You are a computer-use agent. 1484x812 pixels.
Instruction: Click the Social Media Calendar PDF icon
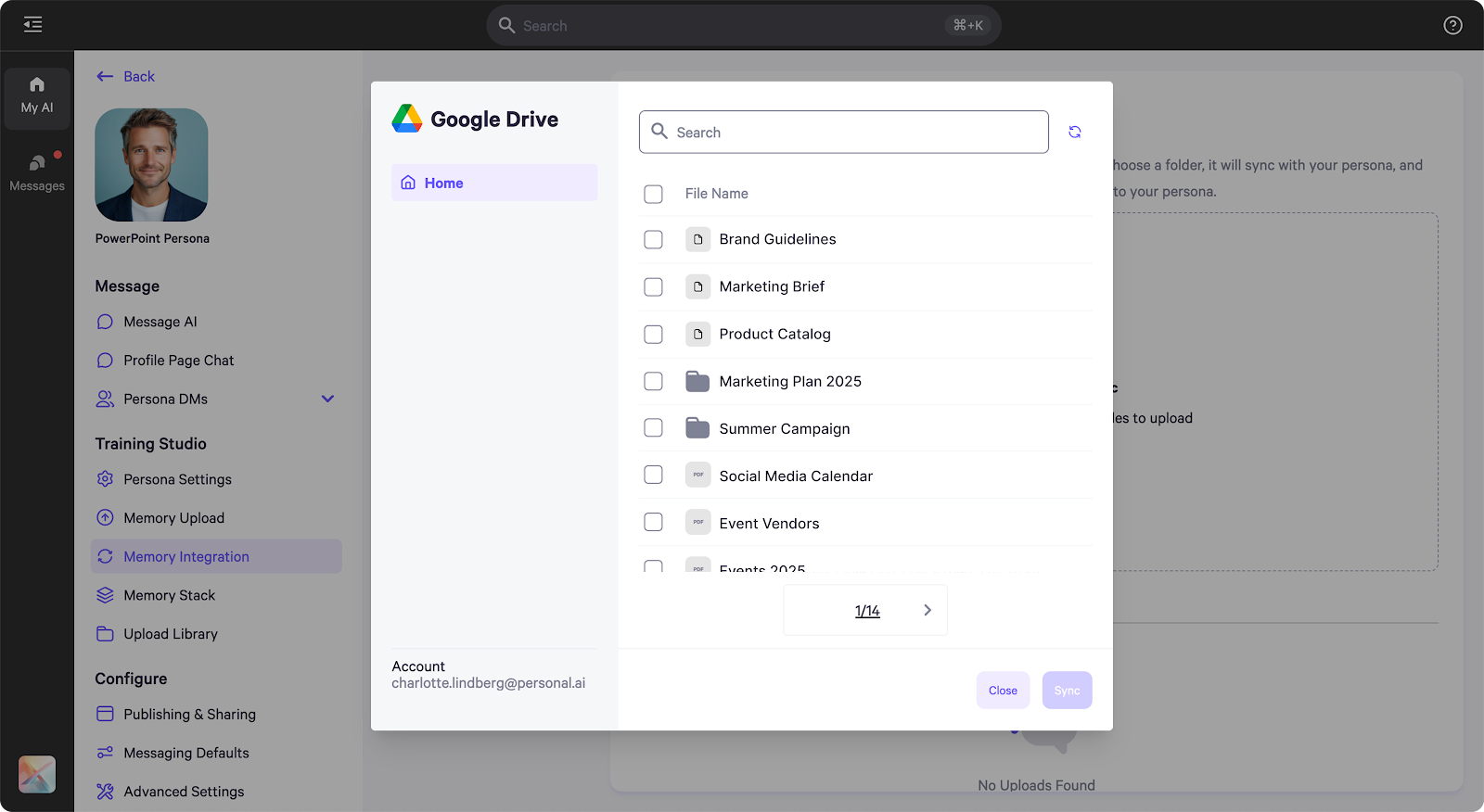point(698,475)
